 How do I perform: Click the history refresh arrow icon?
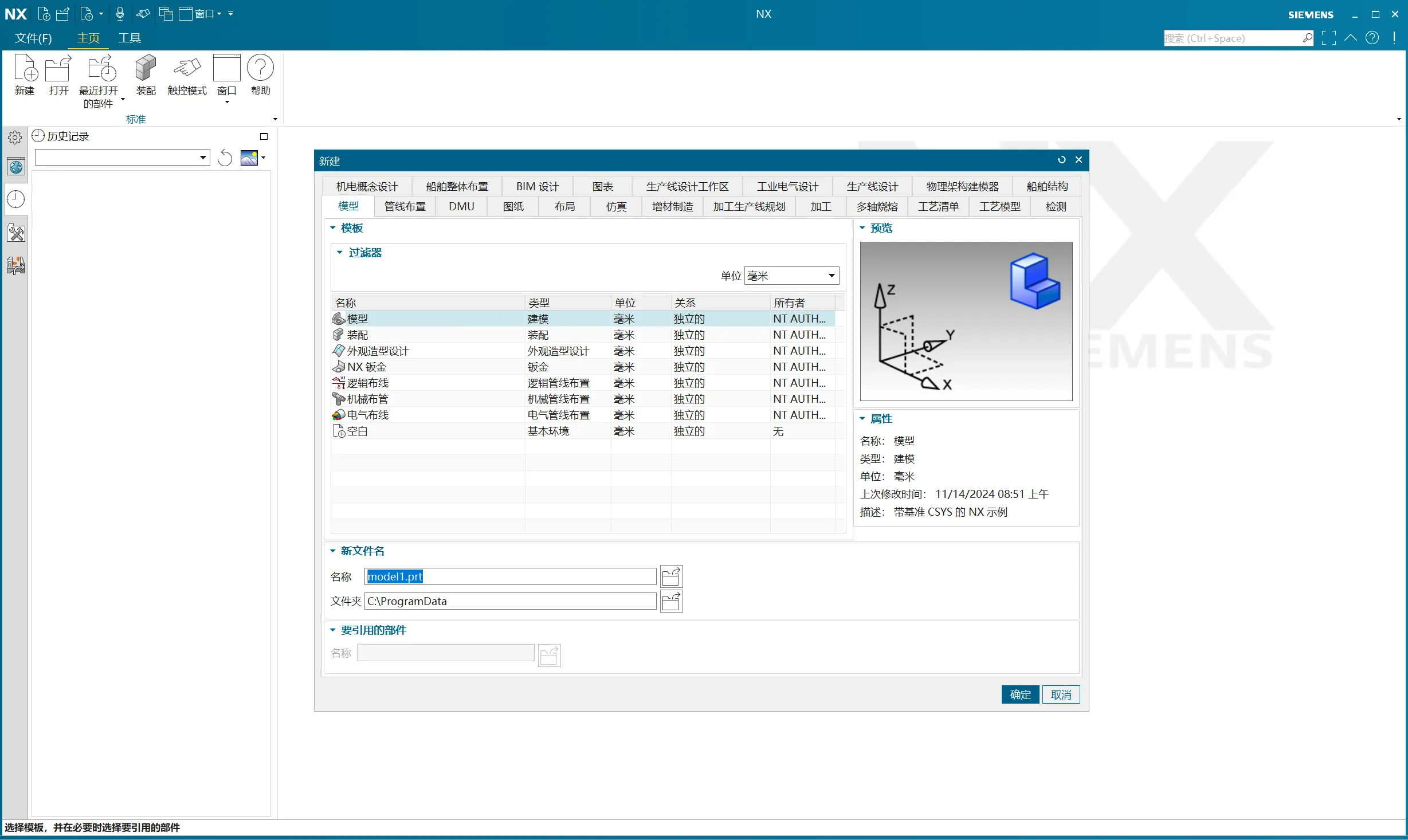coord(225,158)
